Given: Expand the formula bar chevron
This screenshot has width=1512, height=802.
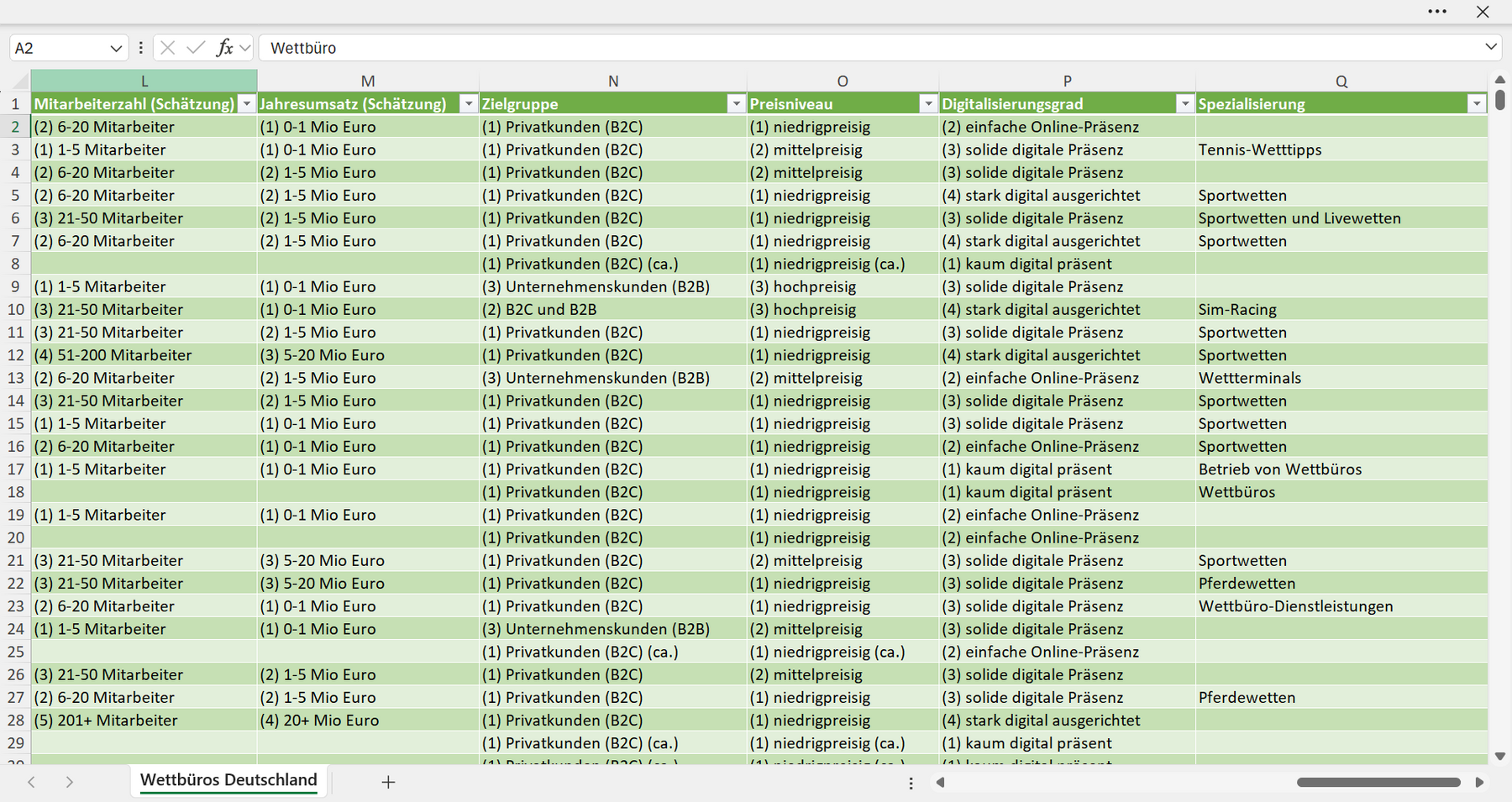Looking at the screenshot, I should pyautogui.click(x=1491, y=47).
